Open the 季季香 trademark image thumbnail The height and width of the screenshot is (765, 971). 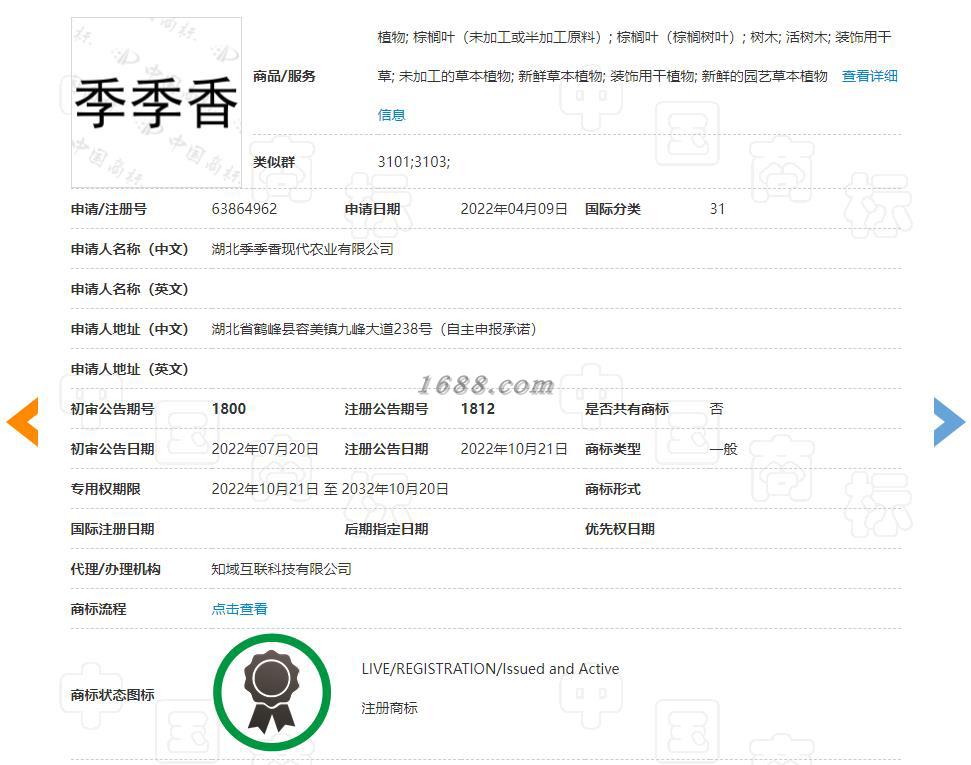pyautogui.click(x=156, y=102)
